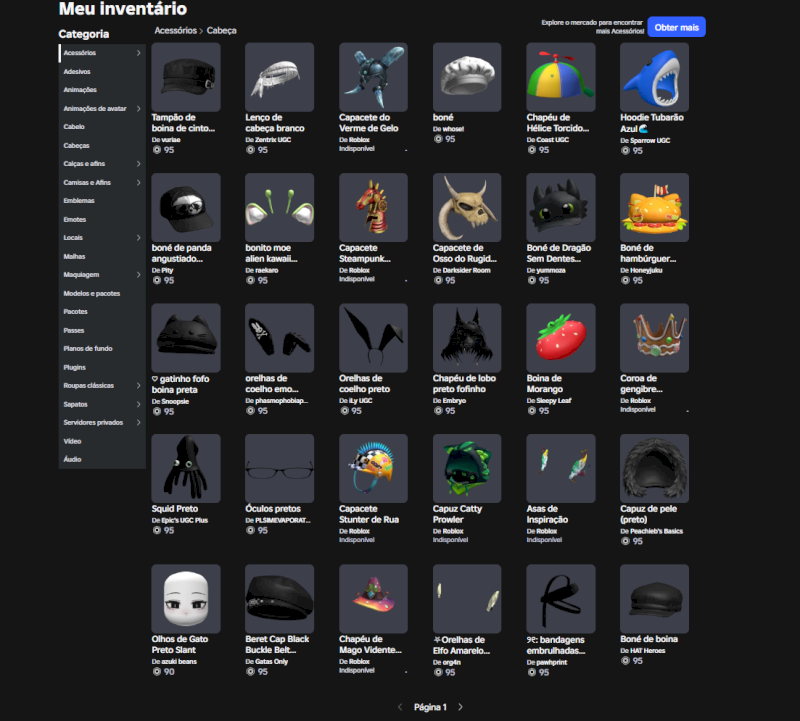Screen dimensions: 800x721
Task: Select the Chapéu de Mago Vidente image
Action: pos(373,599)
